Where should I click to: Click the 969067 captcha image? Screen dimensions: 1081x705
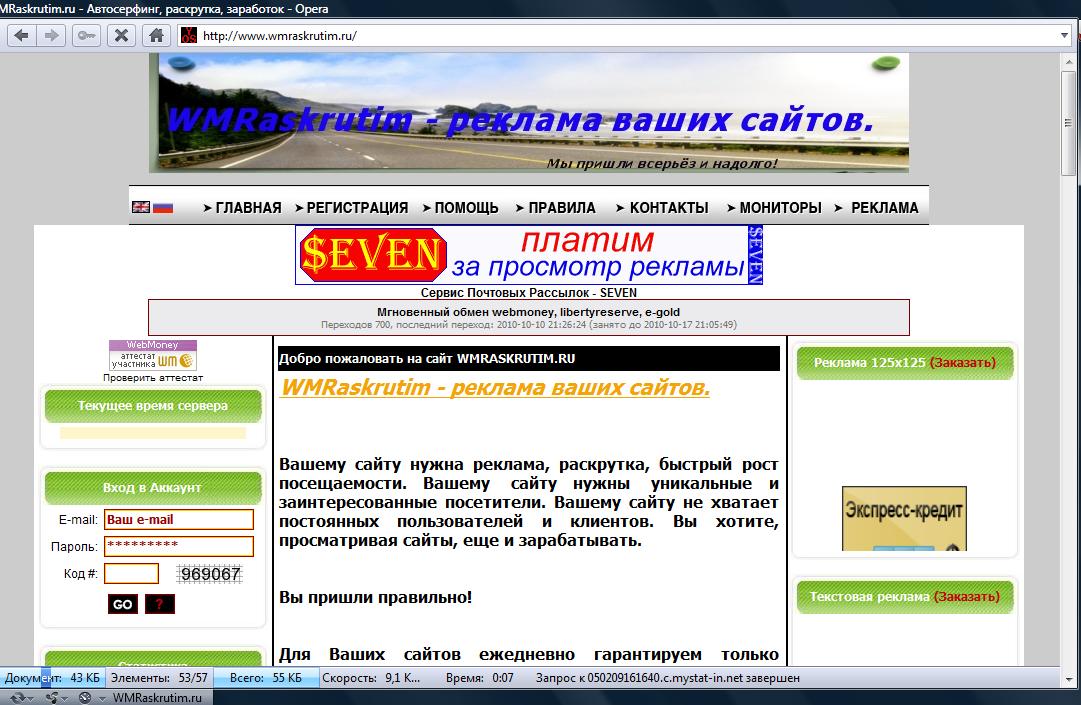(x=210, y=573)
